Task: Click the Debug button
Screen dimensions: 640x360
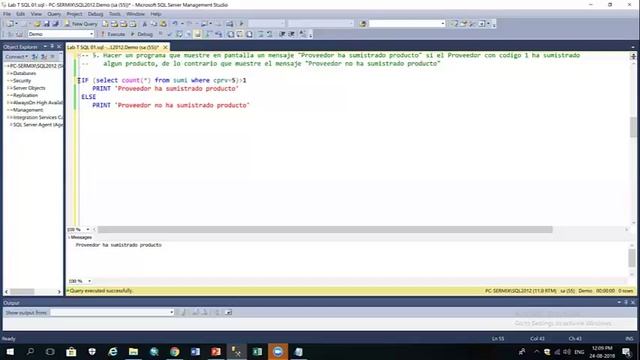Action: (x=141, y=34)
